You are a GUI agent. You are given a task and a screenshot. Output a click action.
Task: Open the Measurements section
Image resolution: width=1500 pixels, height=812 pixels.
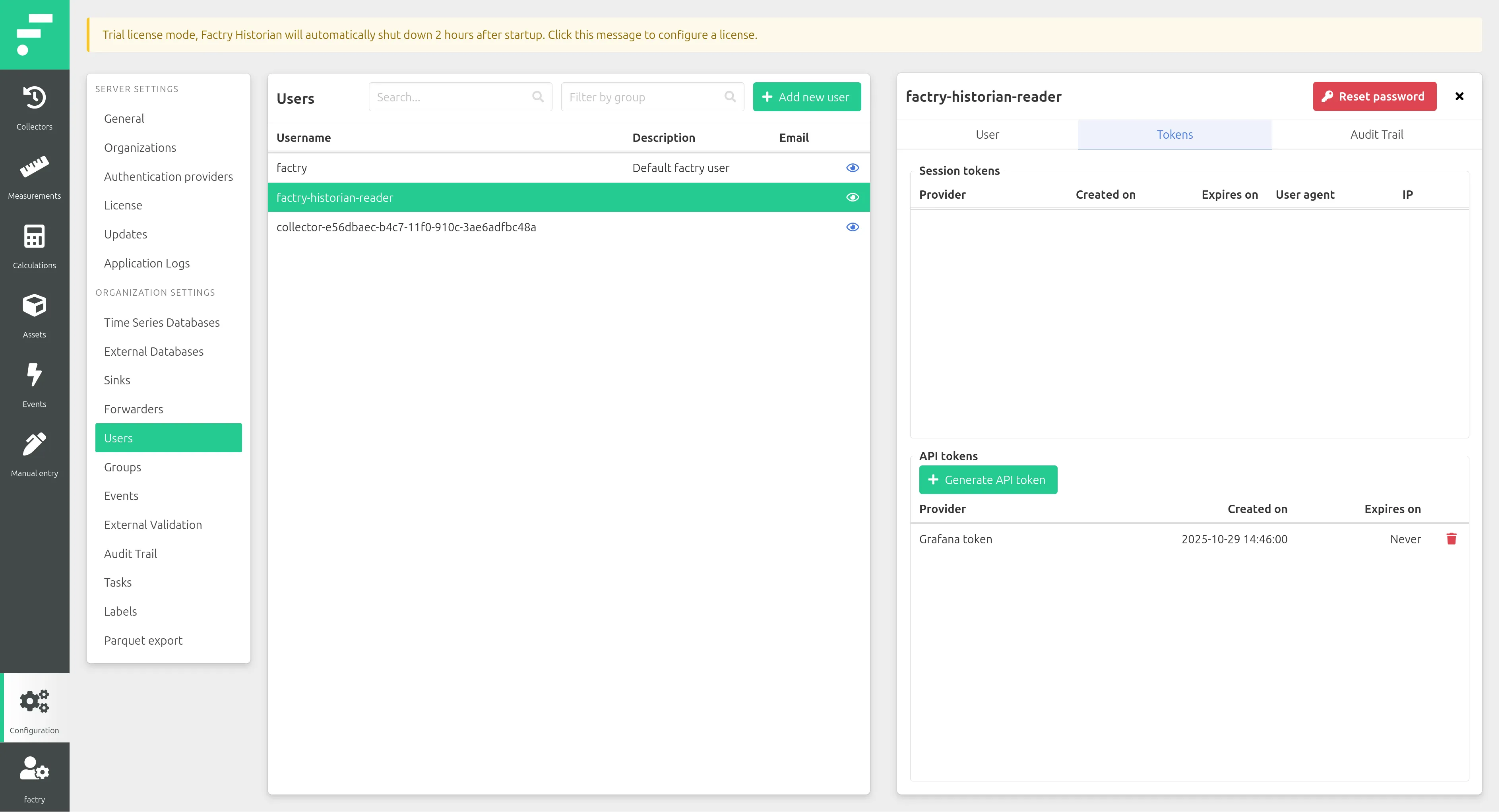[34, 177]
